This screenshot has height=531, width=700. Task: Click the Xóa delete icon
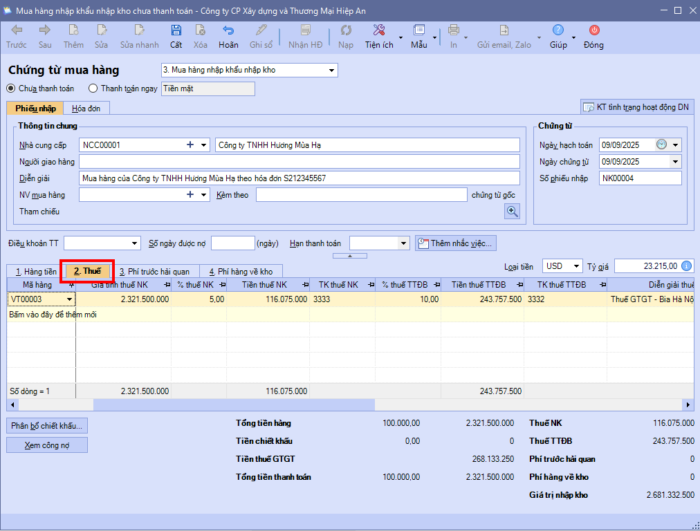point(201,32)
